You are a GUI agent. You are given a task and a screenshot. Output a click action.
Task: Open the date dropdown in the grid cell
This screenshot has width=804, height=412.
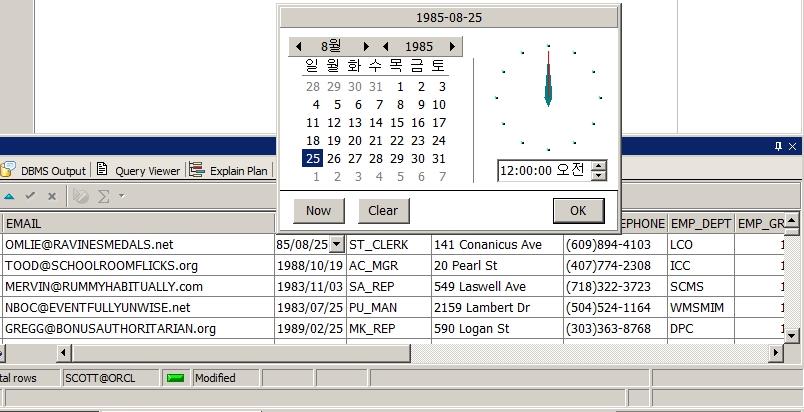tap(336, 244)
